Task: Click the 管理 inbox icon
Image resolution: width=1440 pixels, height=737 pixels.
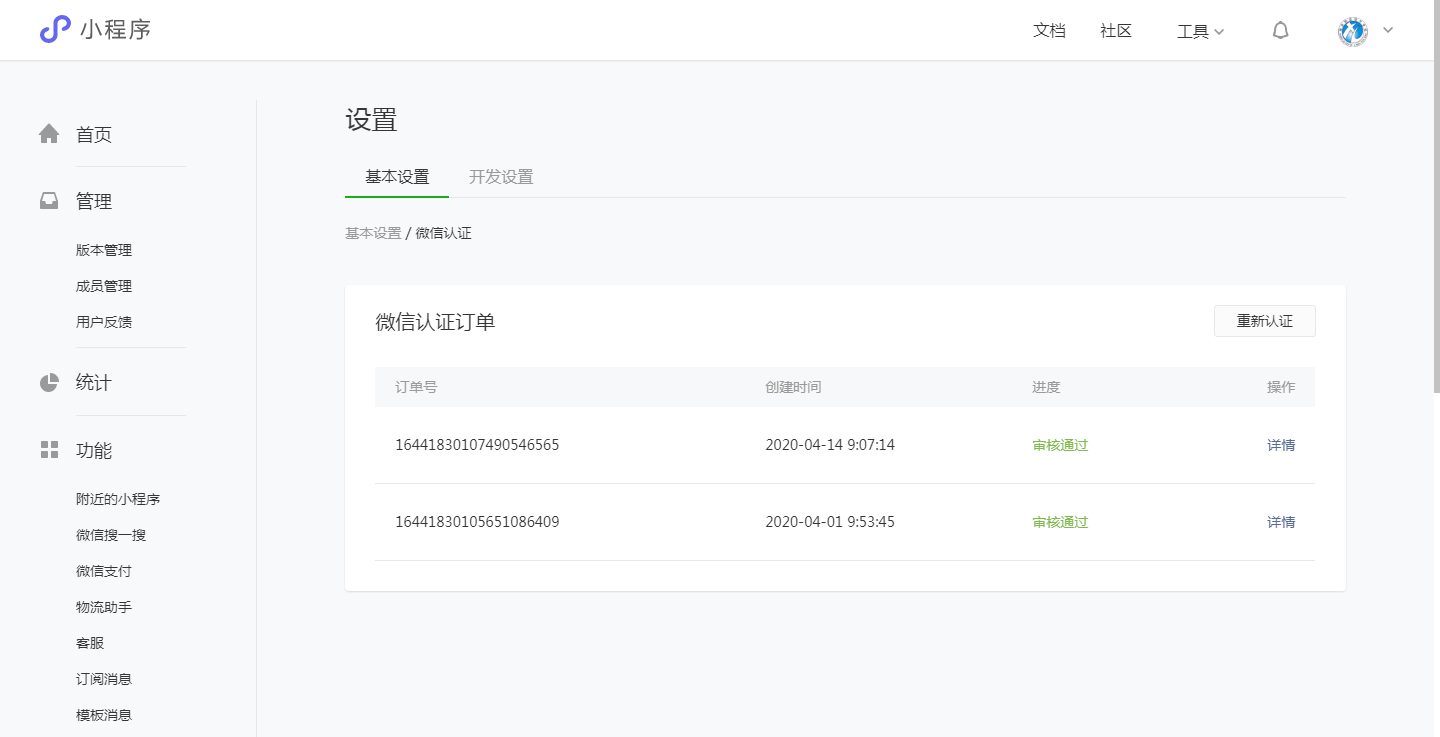Action: pyautogui.click(x=49, y=201)
